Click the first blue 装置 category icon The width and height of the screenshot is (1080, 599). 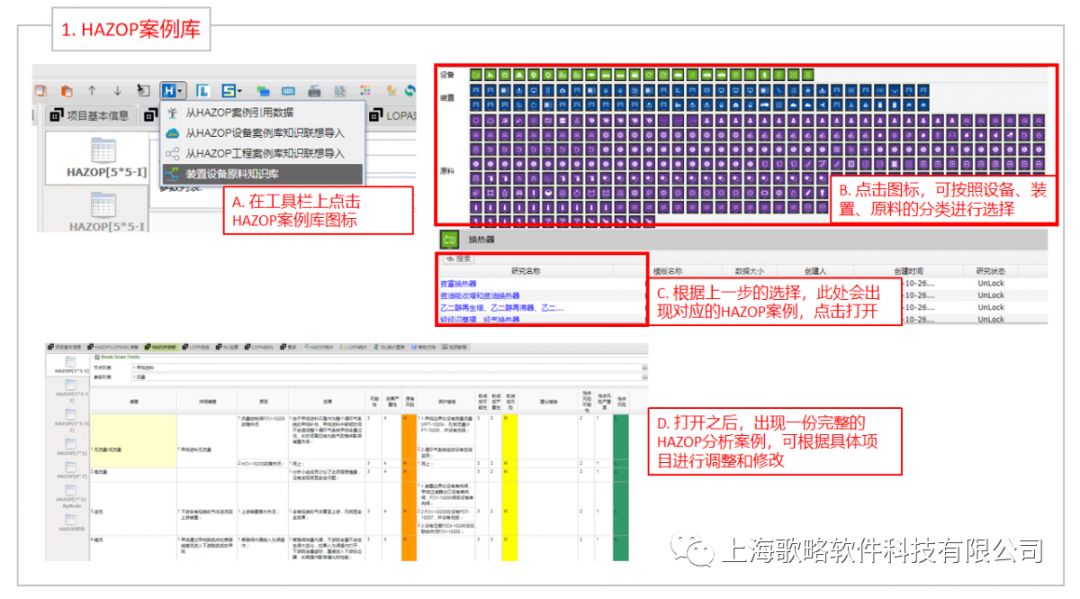click(476, 90)
